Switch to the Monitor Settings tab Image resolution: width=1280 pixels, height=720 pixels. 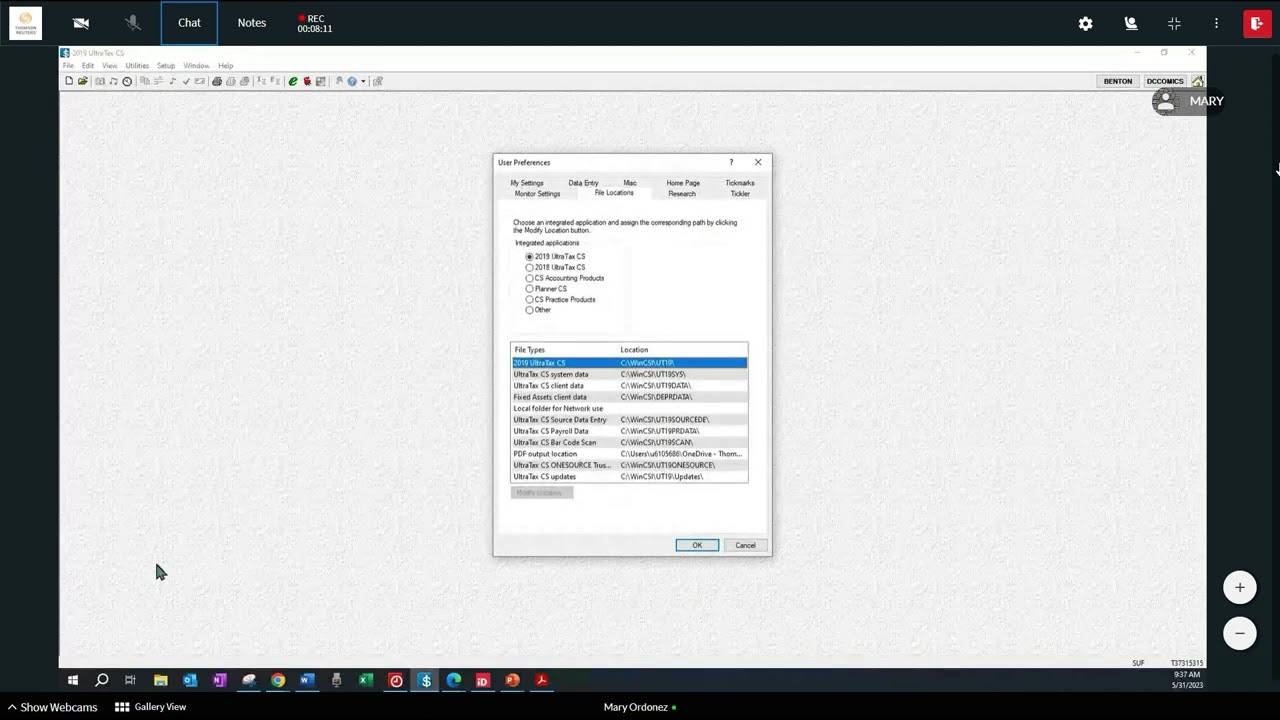click(x=537, y=194)
